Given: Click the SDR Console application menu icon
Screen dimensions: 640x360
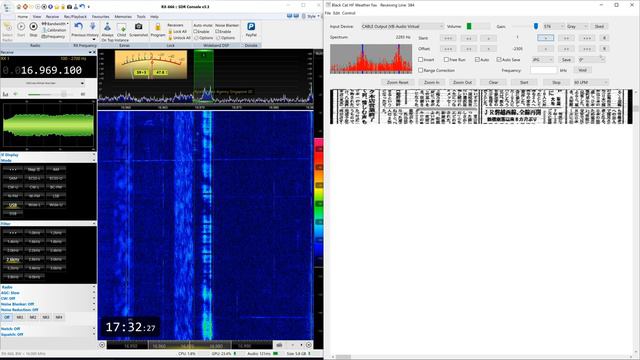Looking at the screenshot, I should pos(7,7).
